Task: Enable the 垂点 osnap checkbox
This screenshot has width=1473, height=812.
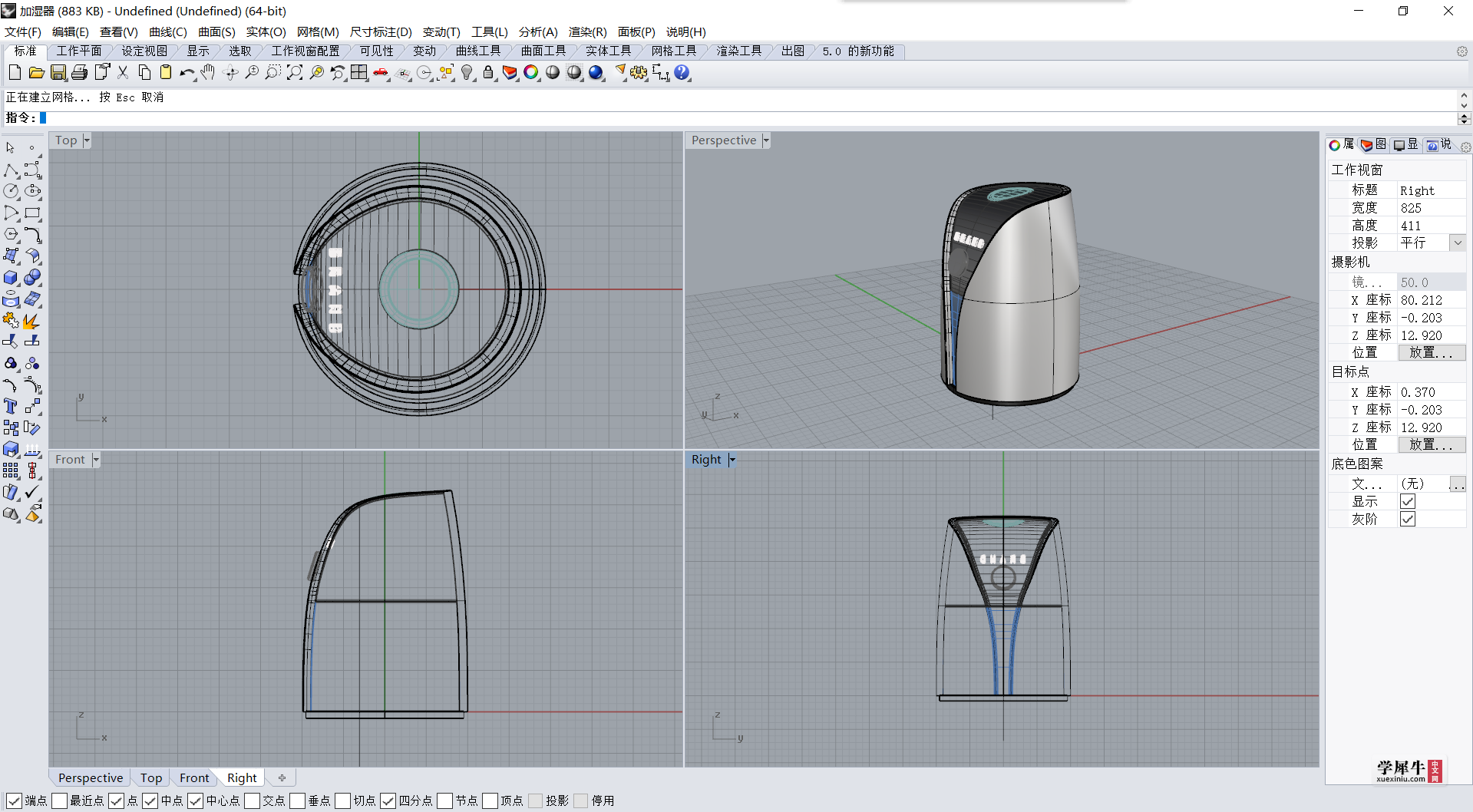Action: pos(298,800)
